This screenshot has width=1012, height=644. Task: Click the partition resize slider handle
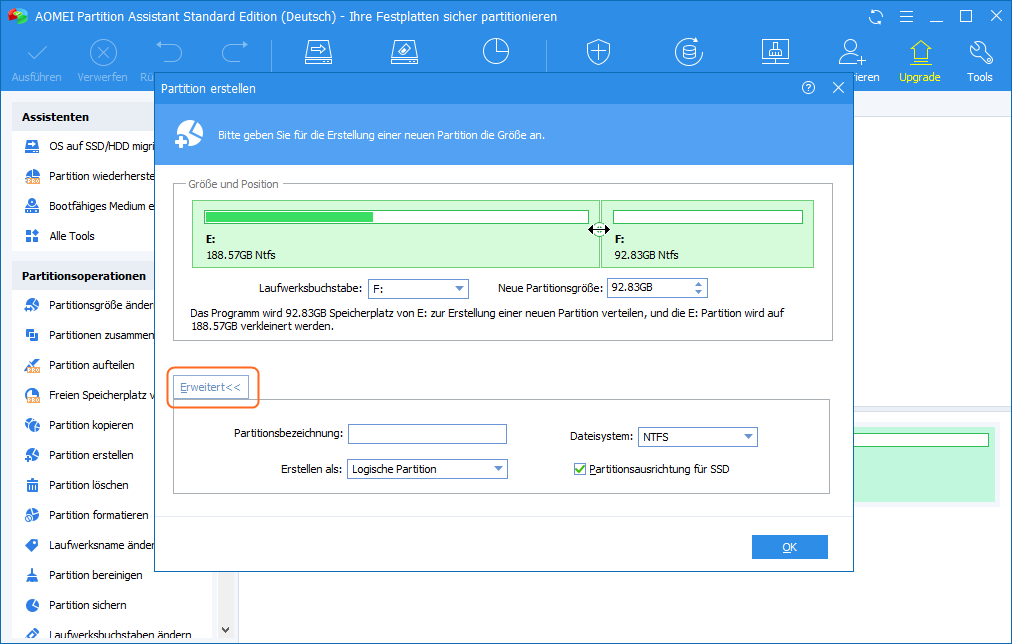click(599, 230)
